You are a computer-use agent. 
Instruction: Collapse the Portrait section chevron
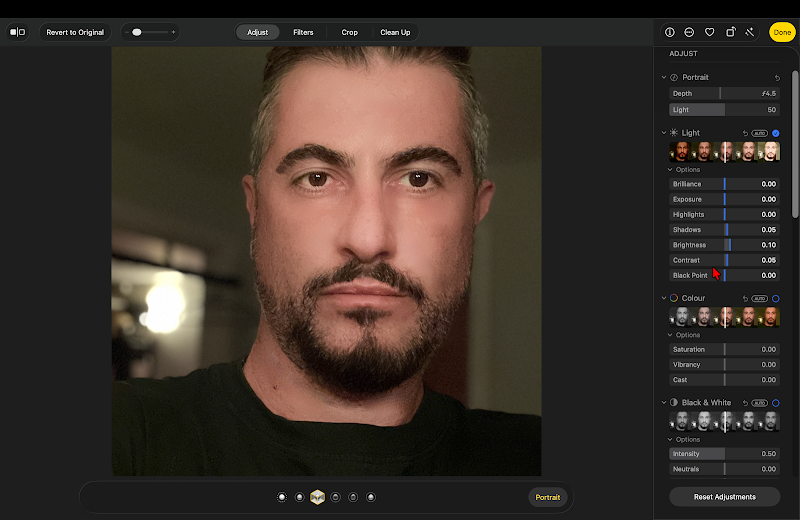click(664, 78)
